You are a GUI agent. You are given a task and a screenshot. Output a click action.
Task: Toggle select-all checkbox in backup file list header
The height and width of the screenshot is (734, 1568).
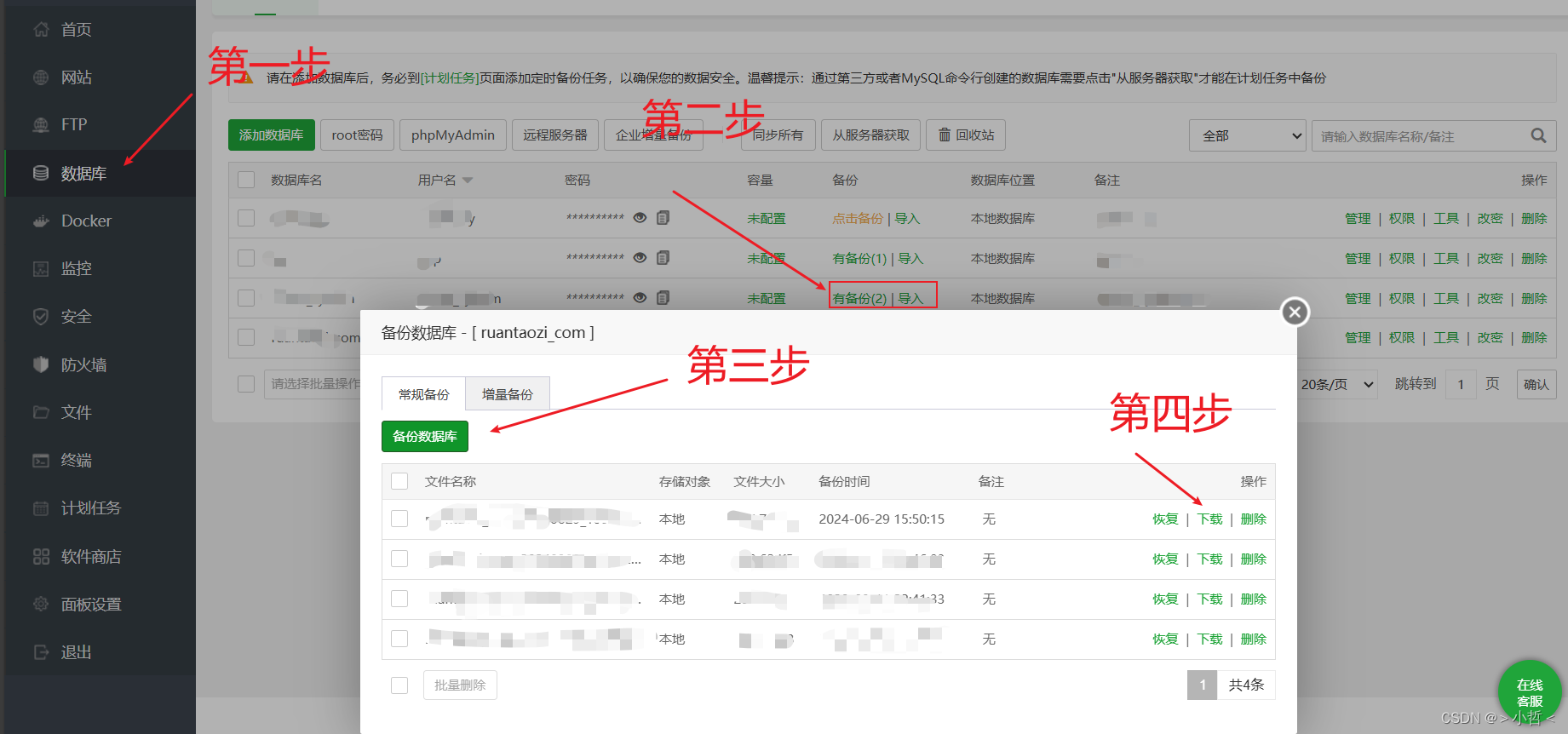(399, 481)
